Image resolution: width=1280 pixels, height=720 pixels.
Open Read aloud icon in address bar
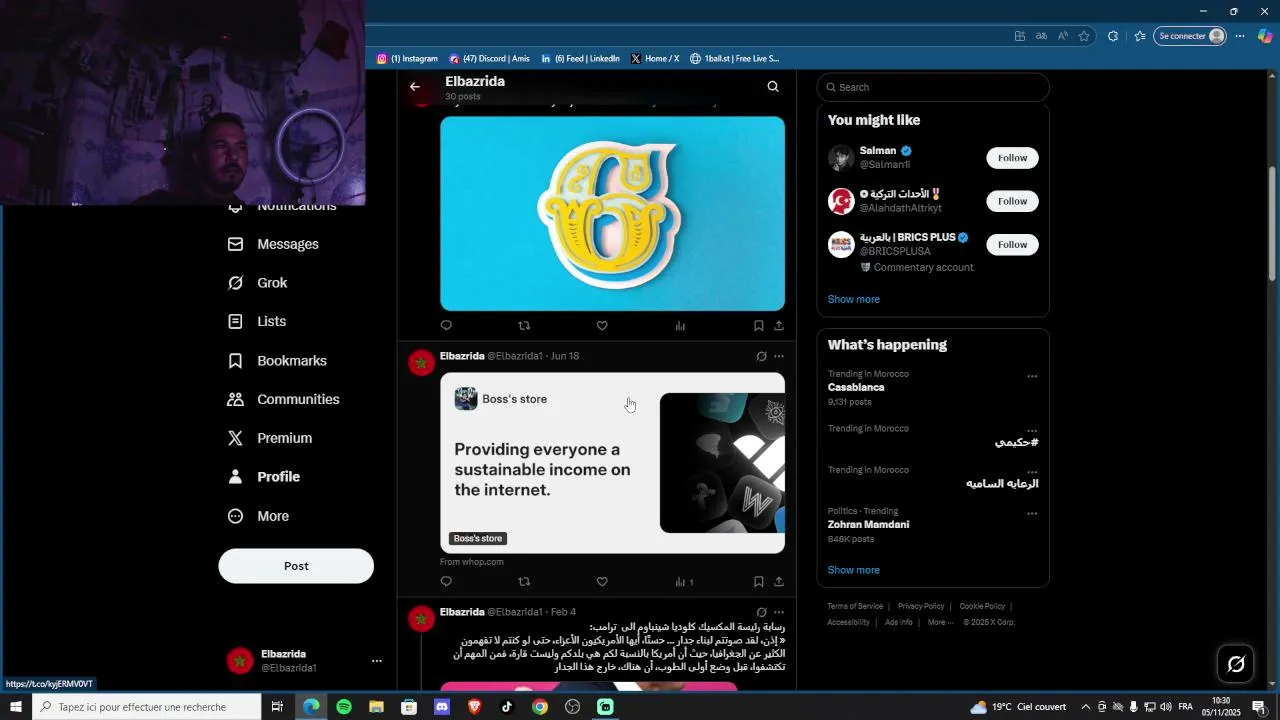tap(1062, 36)
